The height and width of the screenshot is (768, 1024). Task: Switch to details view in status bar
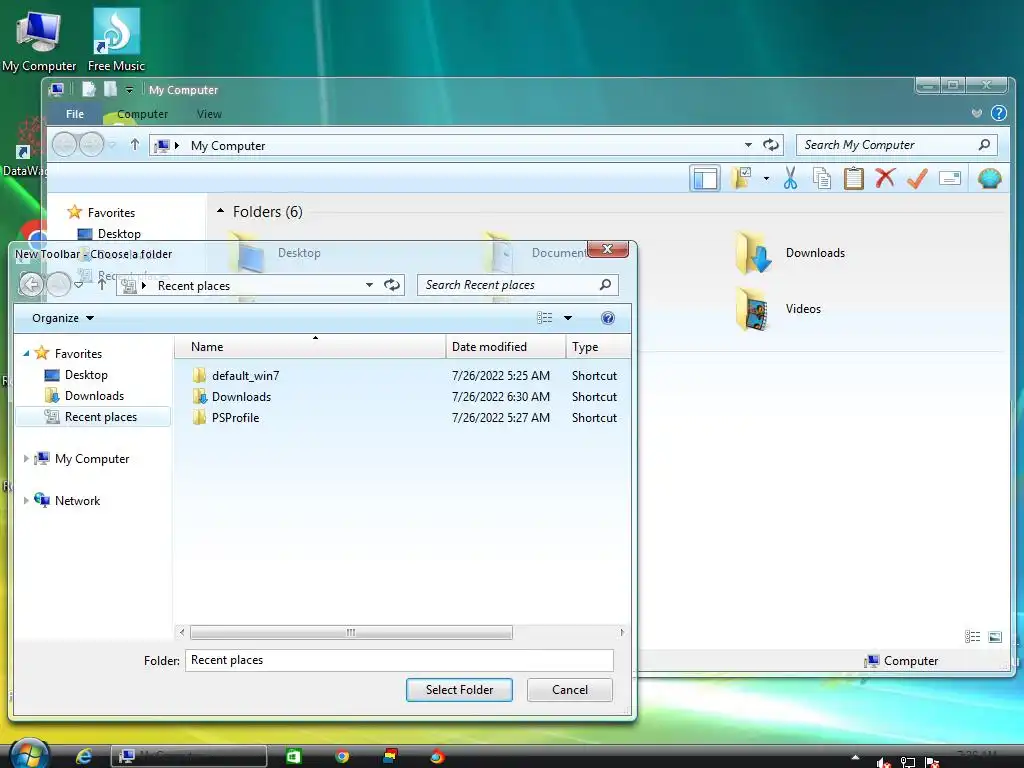[972, 637]
